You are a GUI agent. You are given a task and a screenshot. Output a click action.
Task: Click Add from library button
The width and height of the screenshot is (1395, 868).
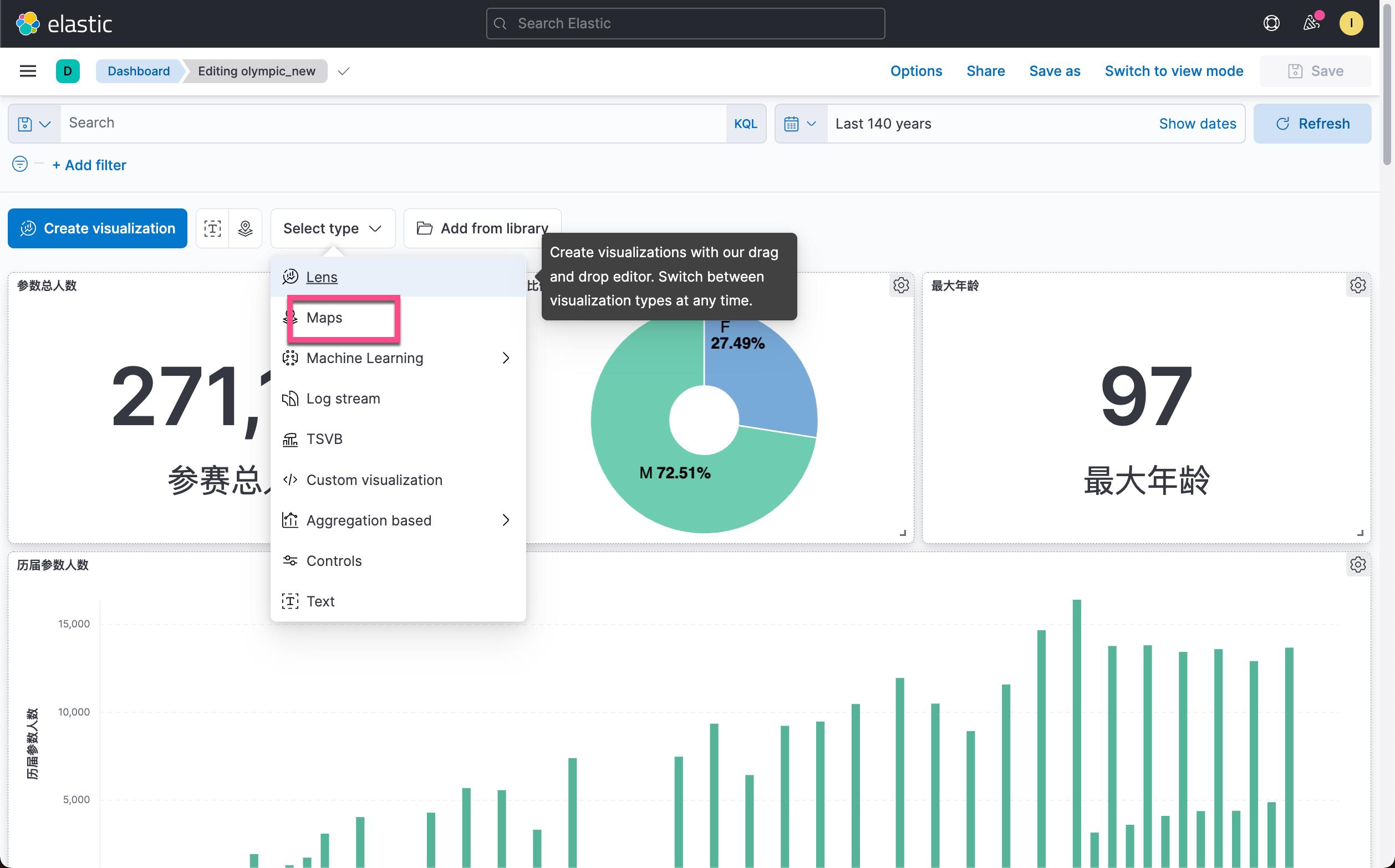click(482, 228)
